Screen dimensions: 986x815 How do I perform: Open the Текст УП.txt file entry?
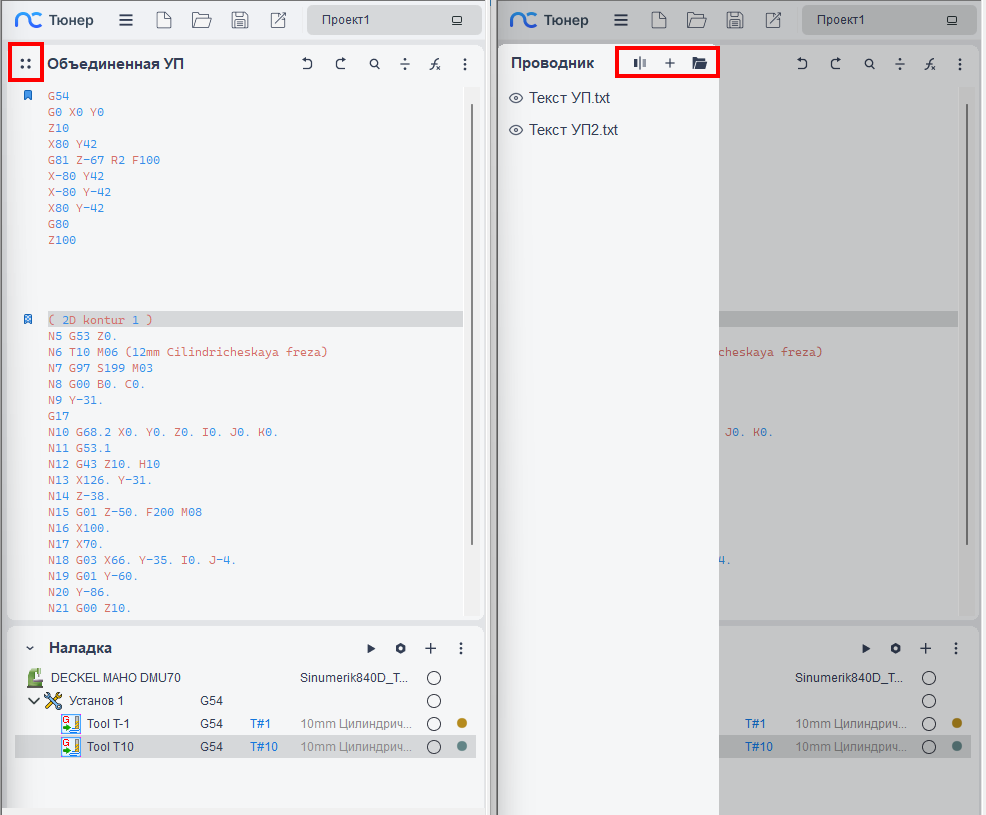point(569,98)
